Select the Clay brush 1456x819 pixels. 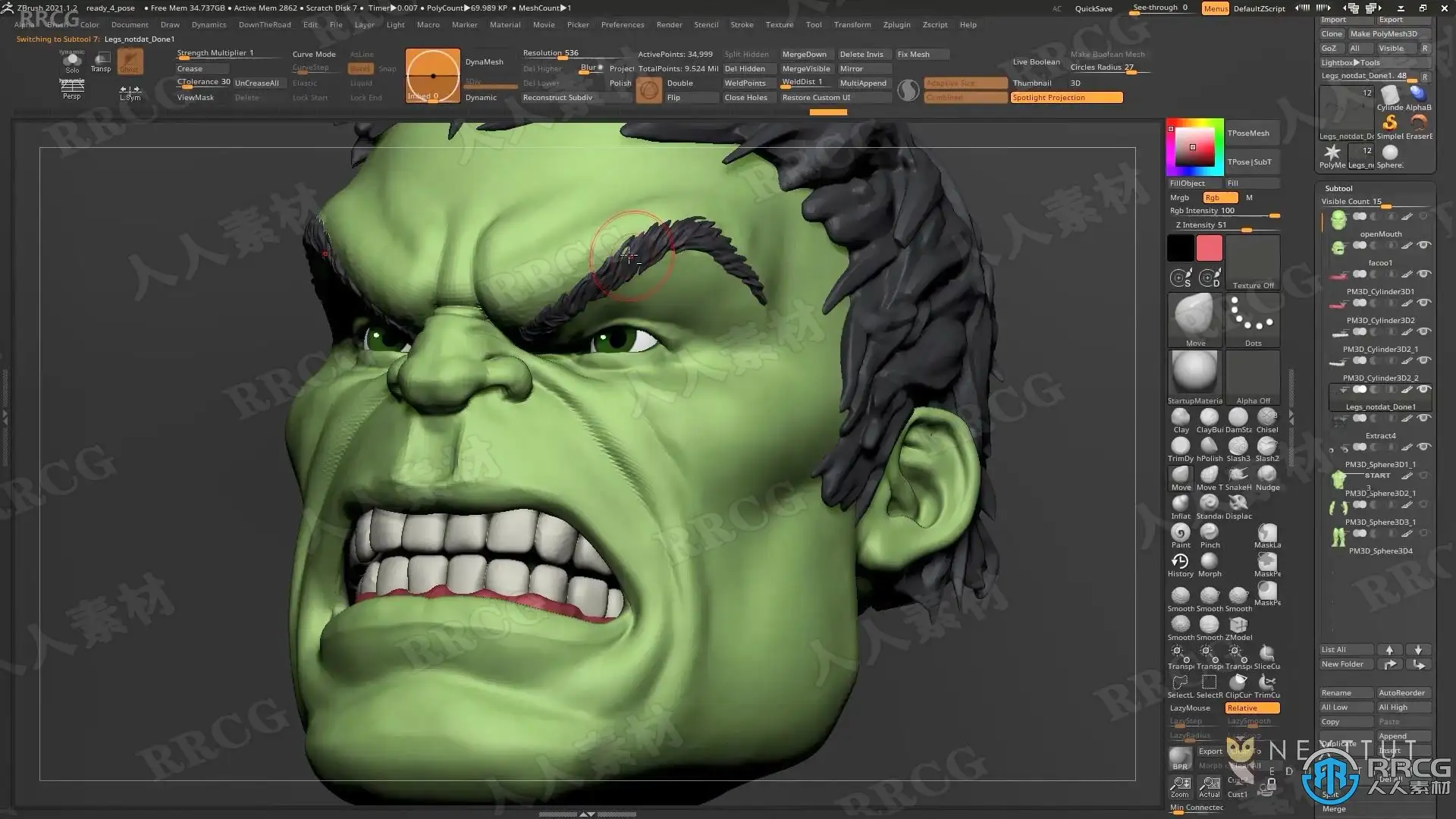coord(1181,420)
